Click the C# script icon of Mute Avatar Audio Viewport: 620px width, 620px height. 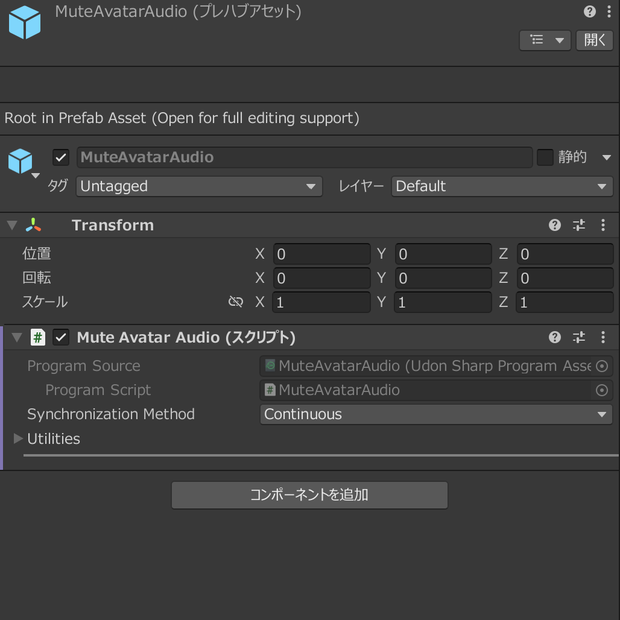[38, 338]
